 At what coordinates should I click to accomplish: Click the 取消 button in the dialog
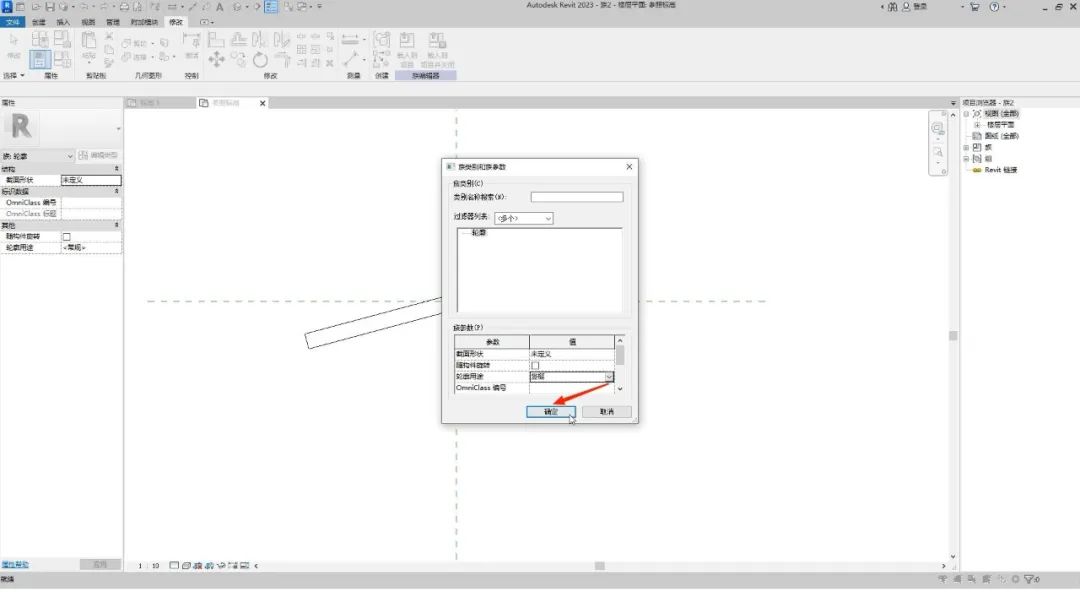(606, 412)
